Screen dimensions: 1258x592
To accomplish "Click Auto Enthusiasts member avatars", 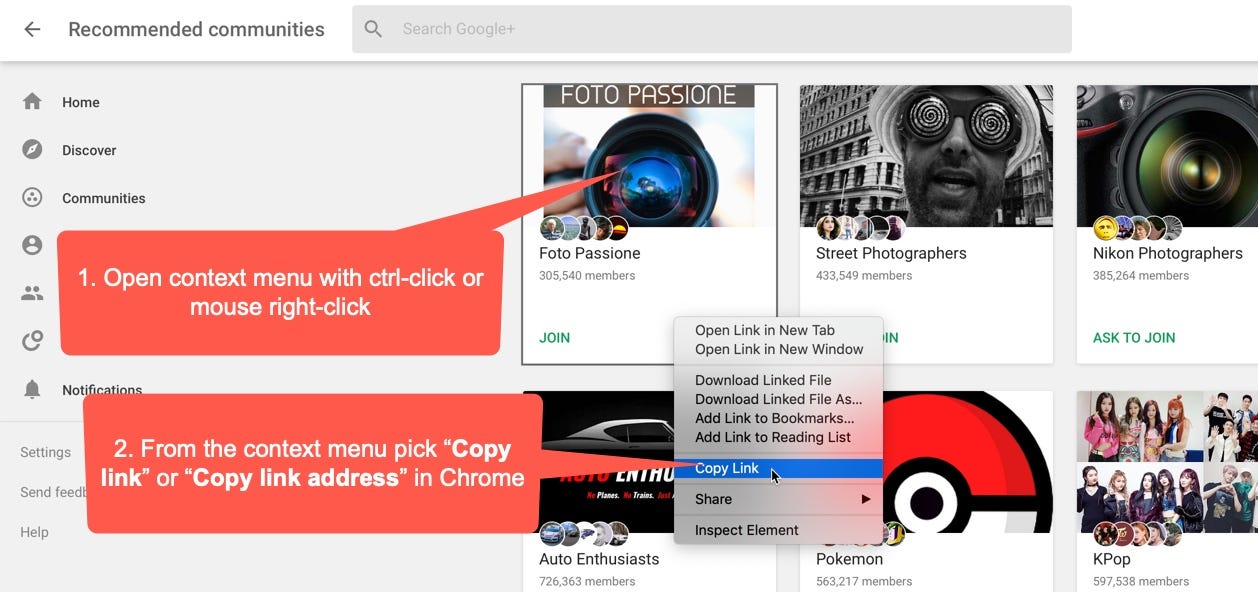I will [584, 534].
